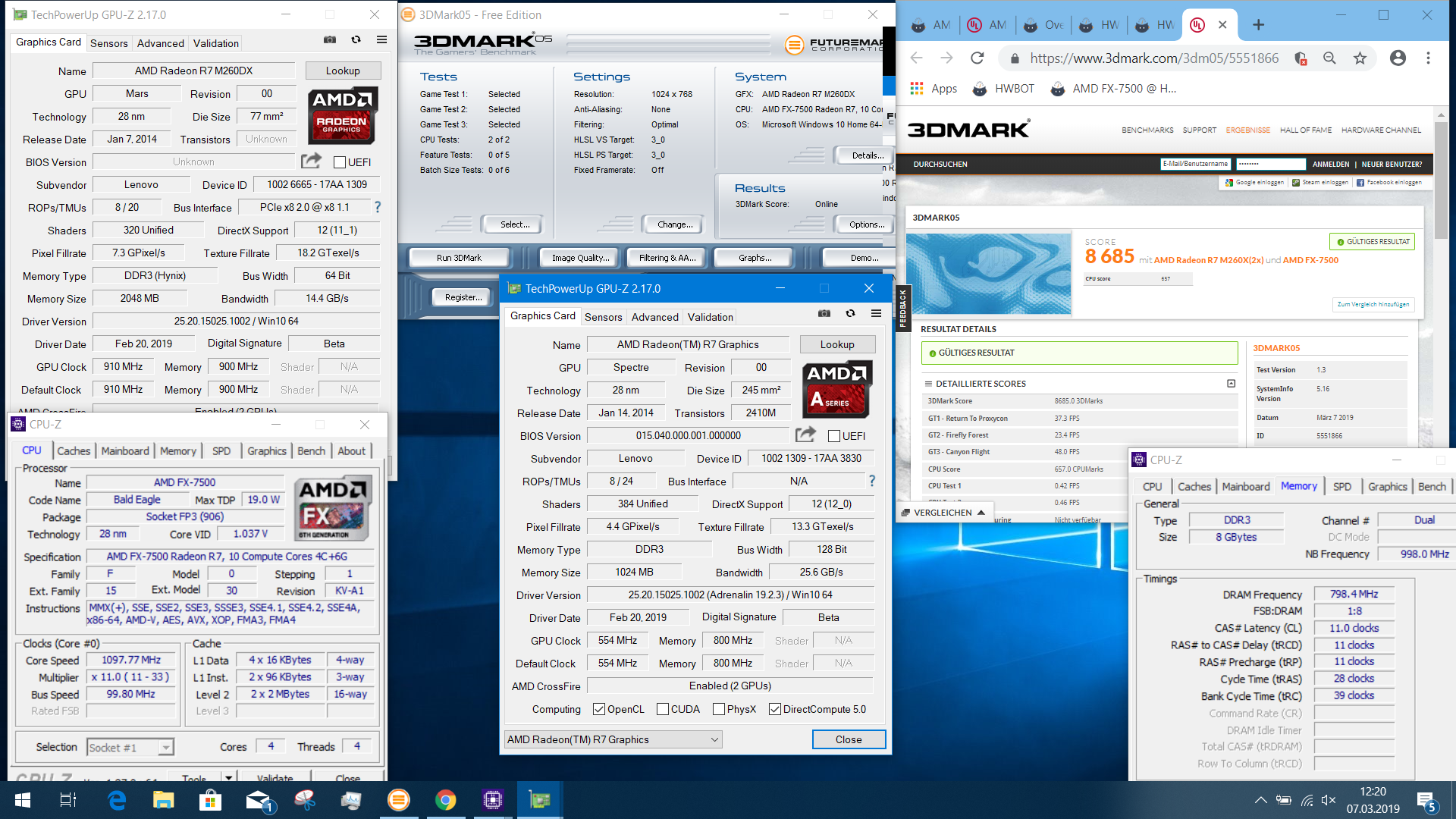Image resolution: width=1456 pixels, height=819 pixels.
Task: Click Hall of Fame link on 3dmark.com
Action: click(1306, 130)
